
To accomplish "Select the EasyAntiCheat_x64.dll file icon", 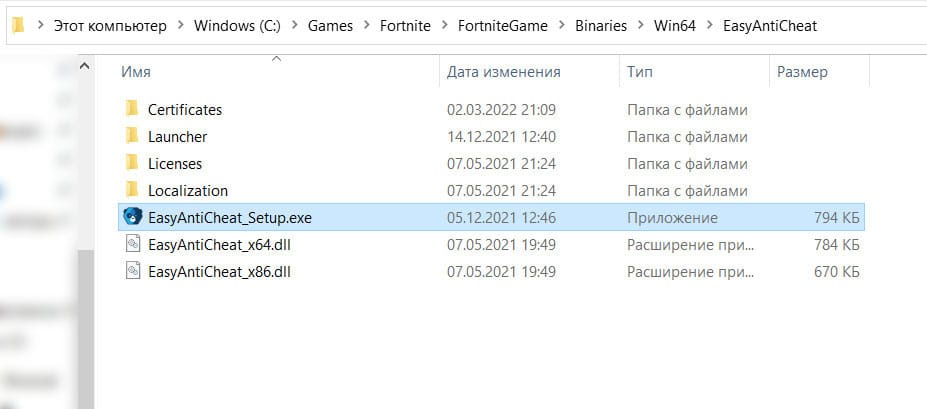I will [x=131, y=244].
